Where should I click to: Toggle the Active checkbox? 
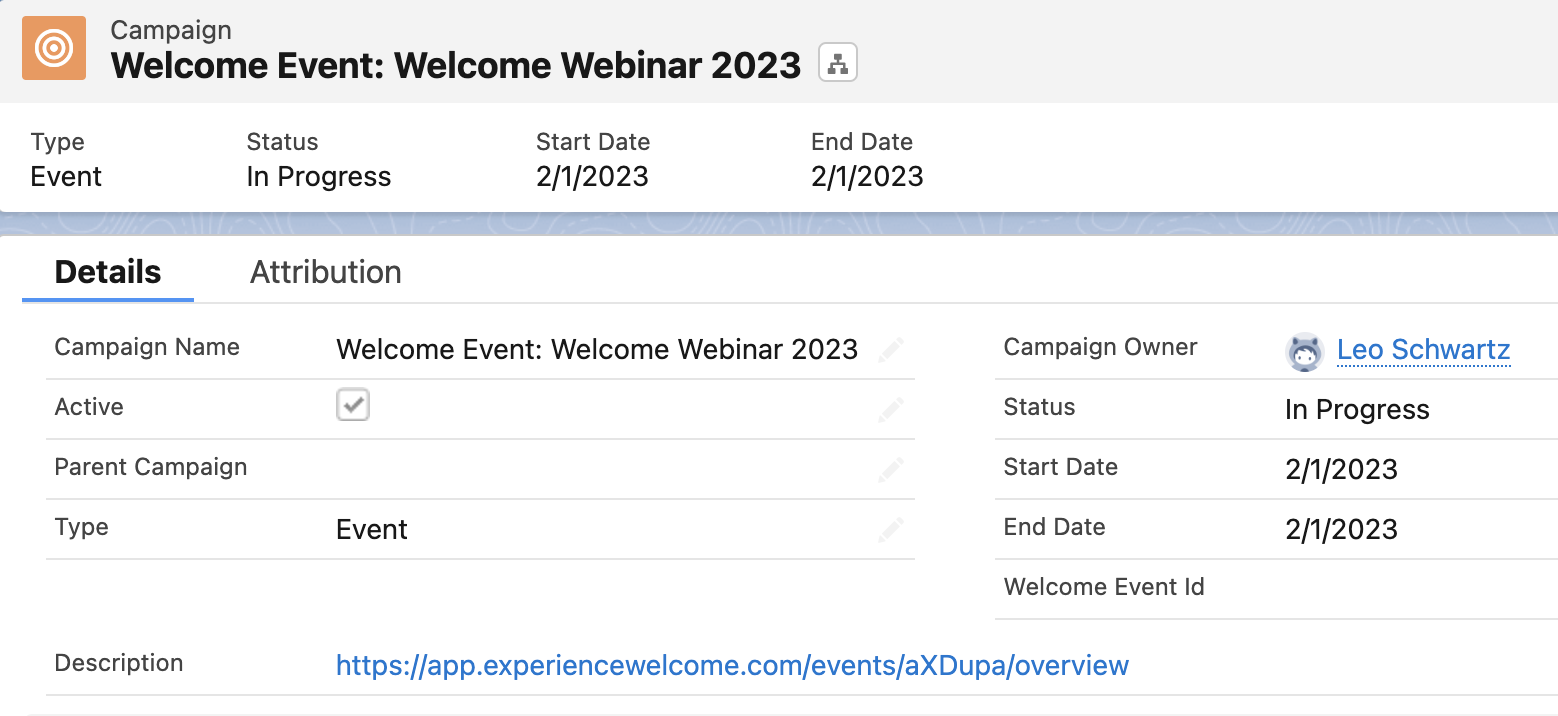(353, 405)
